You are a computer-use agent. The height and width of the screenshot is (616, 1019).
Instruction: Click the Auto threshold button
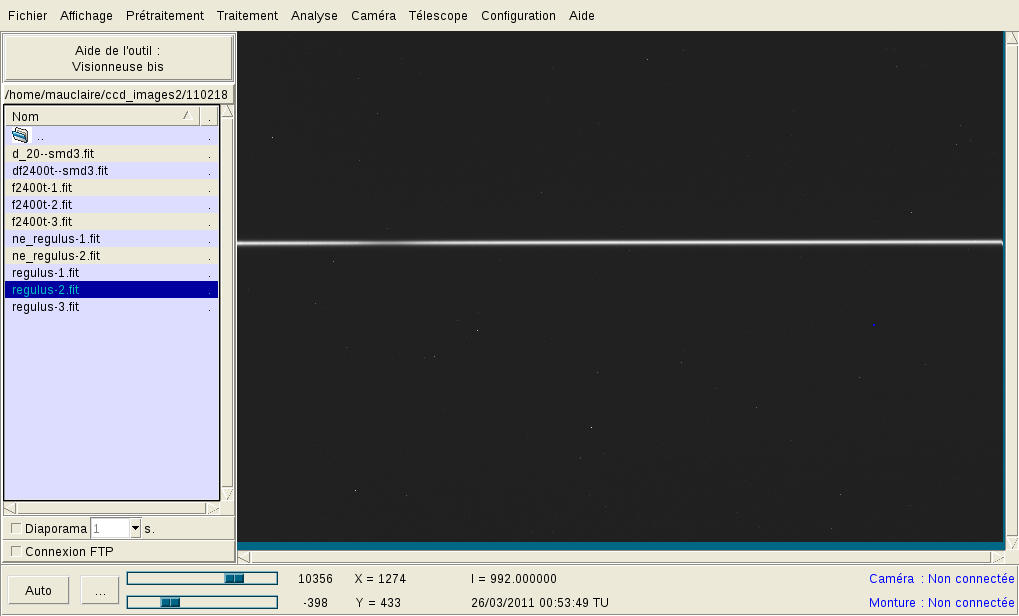coord(38,590)
